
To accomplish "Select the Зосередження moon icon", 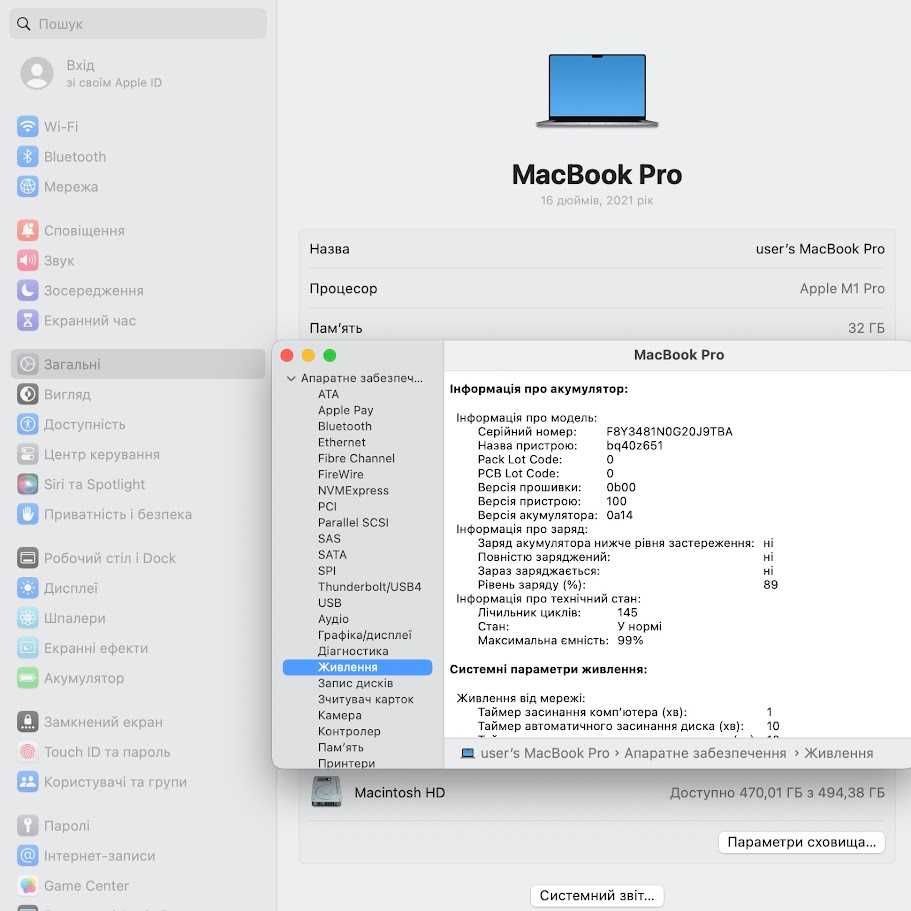I will [27, 290].
